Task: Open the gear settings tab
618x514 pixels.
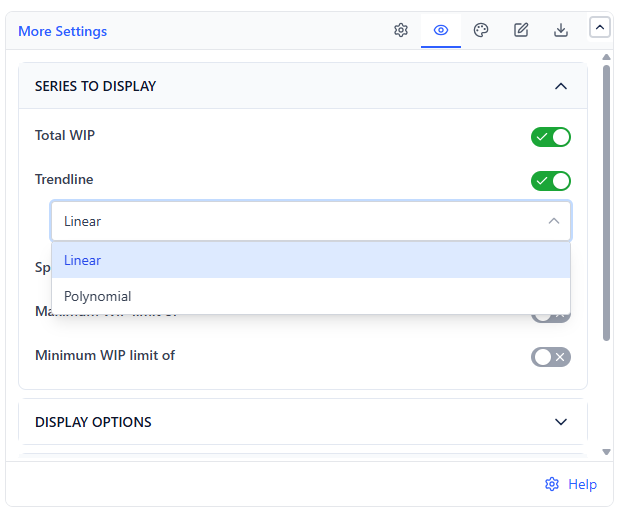Action: [401, 30]
